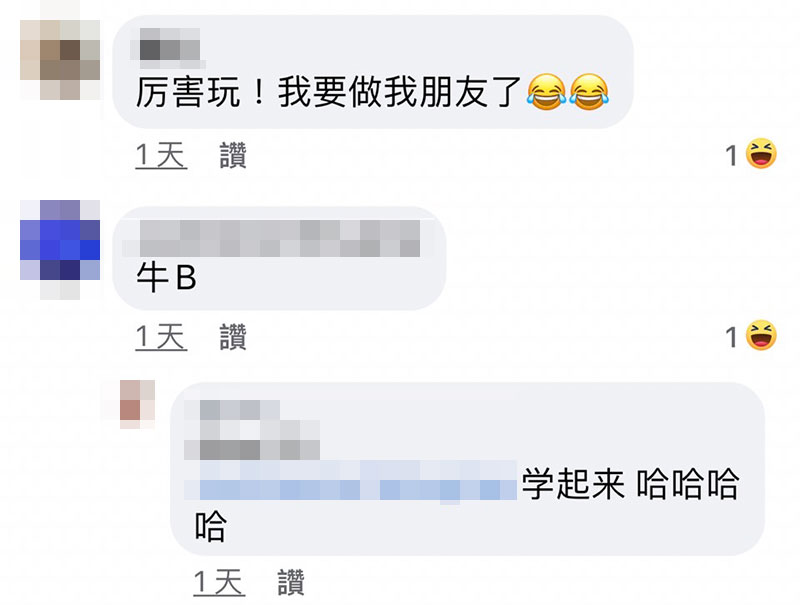Click the first crying-laughing emoji in comment
The width and height of the screenshot is (800, 605).
546,92
